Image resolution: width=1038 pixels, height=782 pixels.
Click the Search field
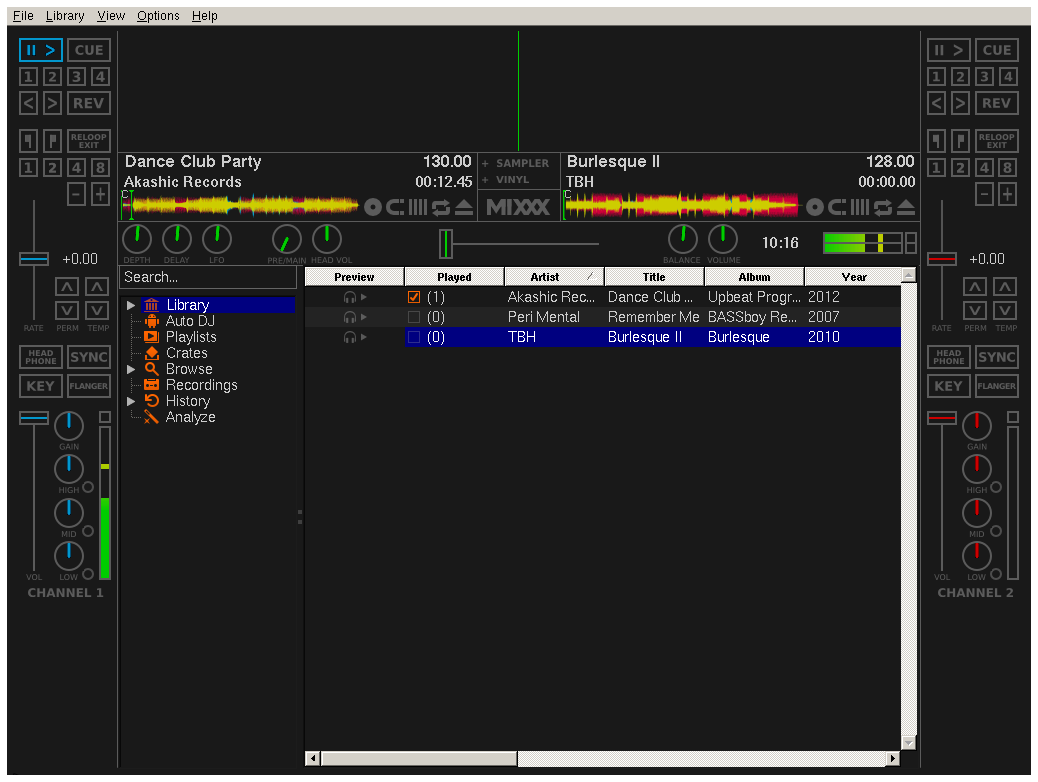tap(208, 277)
